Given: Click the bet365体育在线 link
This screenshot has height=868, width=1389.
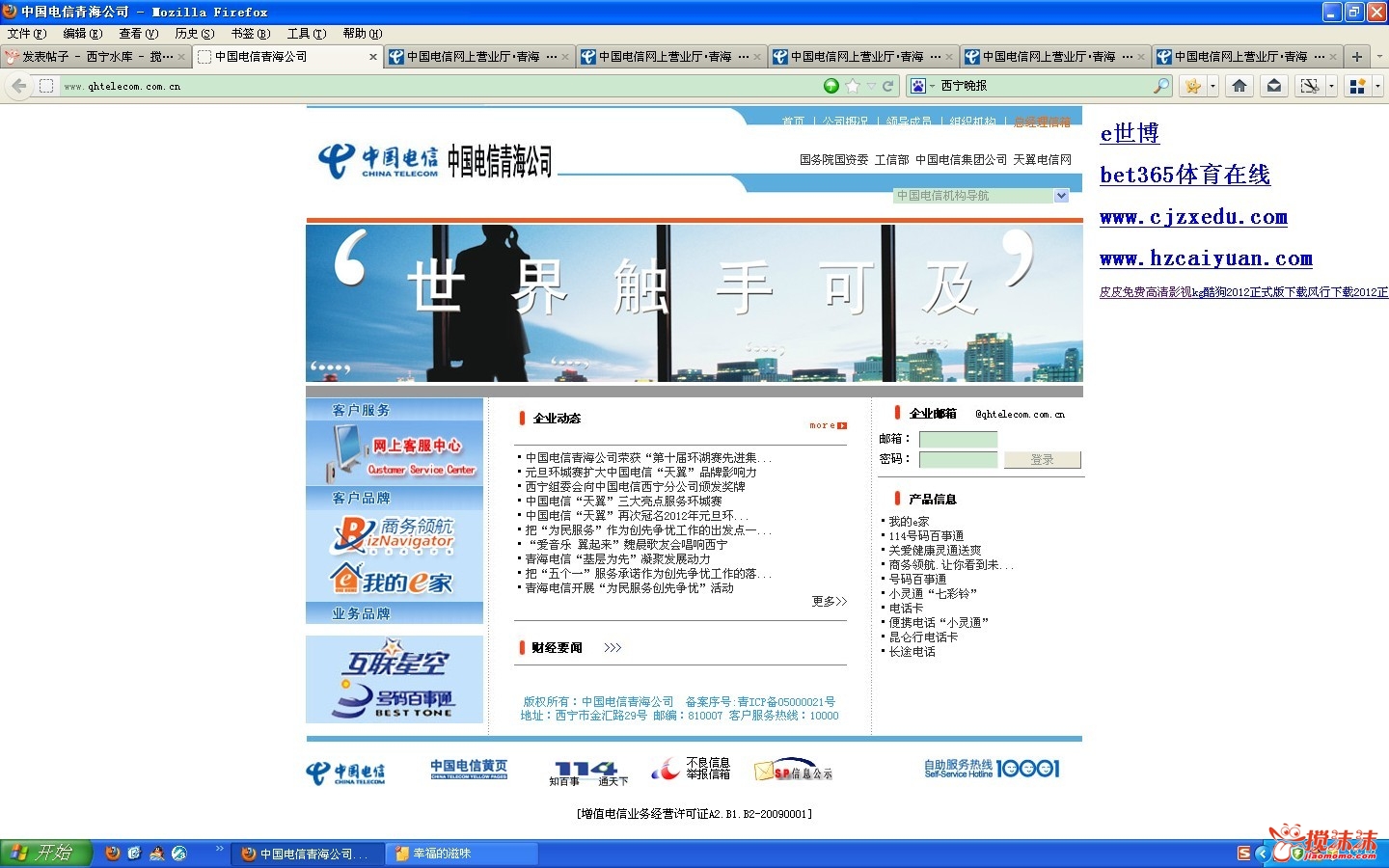Looking at the screenshot, I should click(1185, 175).
